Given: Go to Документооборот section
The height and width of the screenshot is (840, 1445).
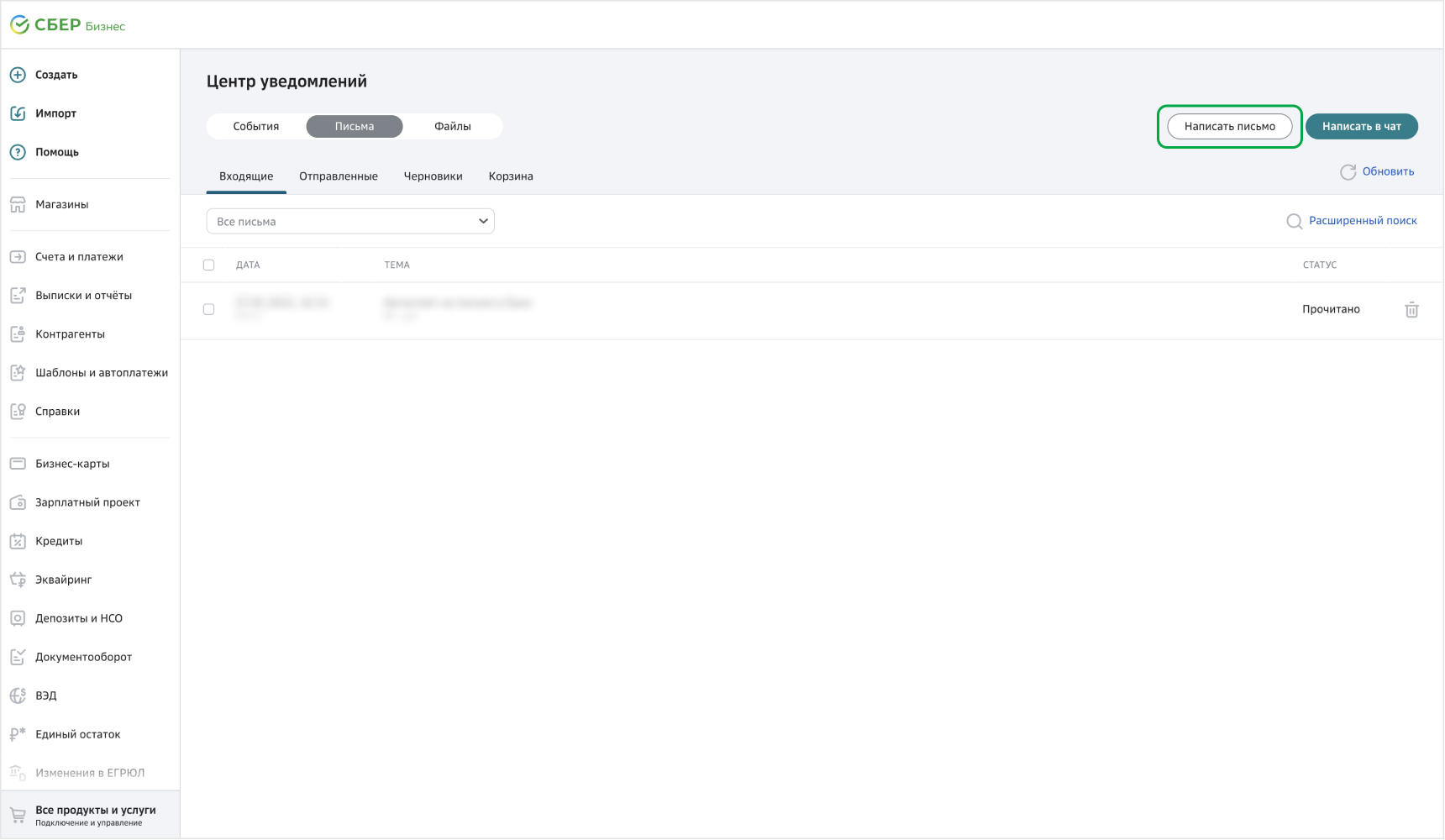Looking at the screenshot, I should [83, 657].
